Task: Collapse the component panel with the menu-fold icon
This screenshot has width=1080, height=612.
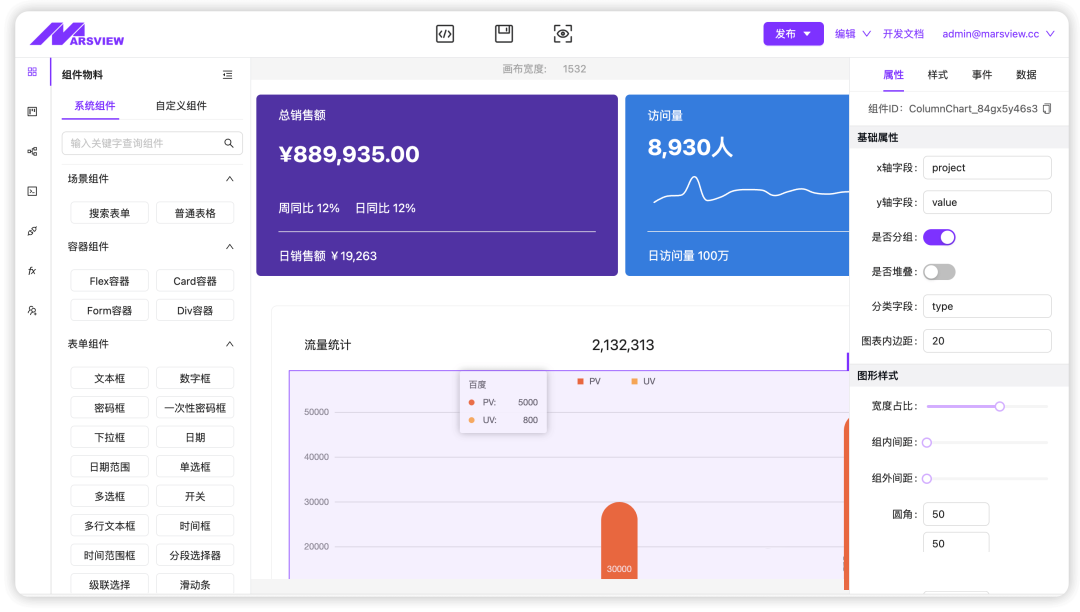Action: 227,74
